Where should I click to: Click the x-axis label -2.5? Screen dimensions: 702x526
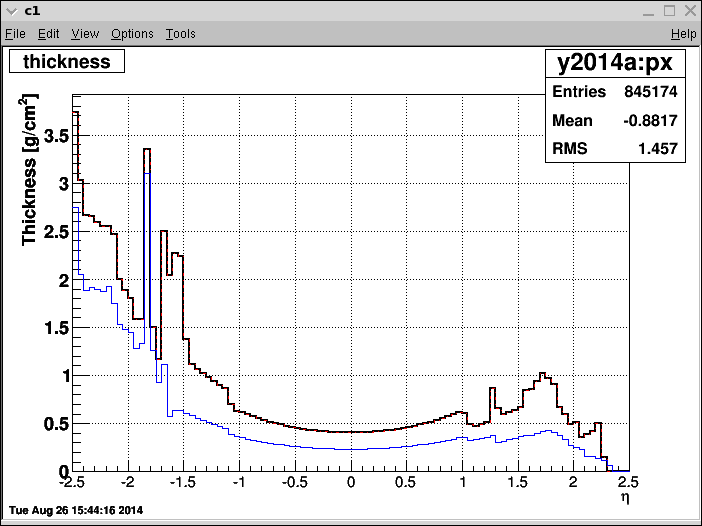point(72,483)
